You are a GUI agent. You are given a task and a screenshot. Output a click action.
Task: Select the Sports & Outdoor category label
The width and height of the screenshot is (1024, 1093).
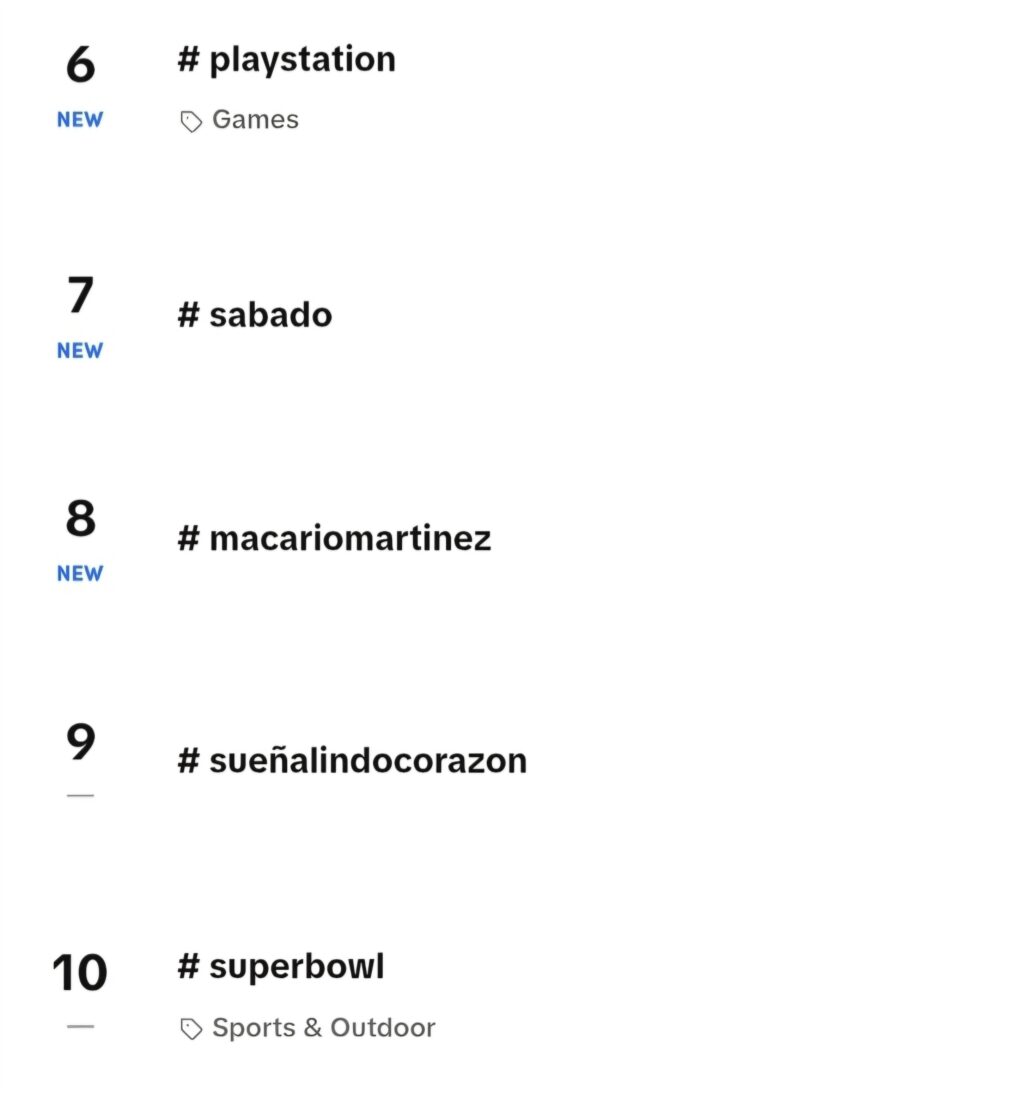tap(323, 1027)
